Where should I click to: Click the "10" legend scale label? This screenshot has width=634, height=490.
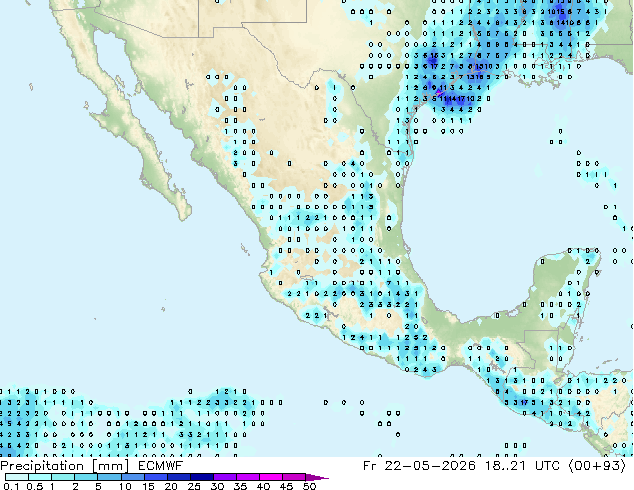[x=125, y=486]
